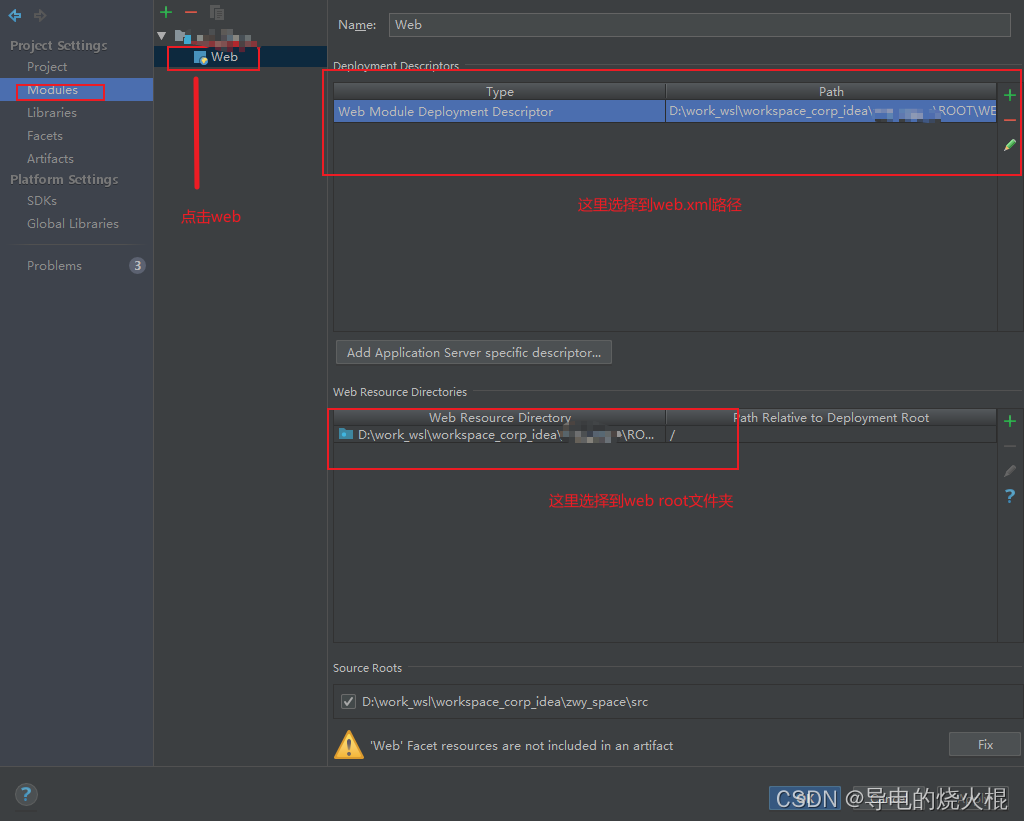Open the Facets settings page
Viewport: 1024px width, 821px height.
pos(44,135)
